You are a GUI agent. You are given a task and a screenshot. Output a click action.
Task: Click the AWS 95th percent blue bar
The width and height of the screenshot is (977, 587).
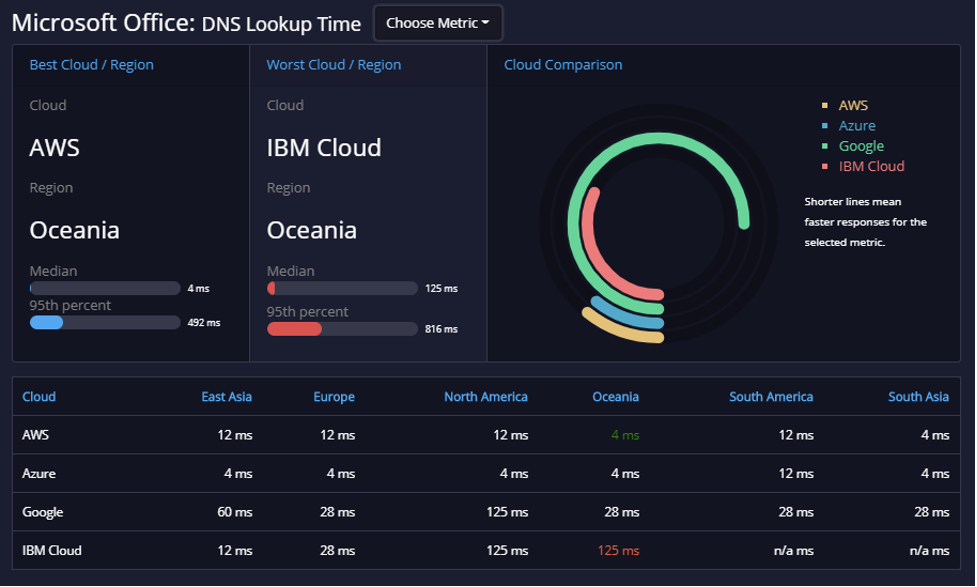pos(47,323)
